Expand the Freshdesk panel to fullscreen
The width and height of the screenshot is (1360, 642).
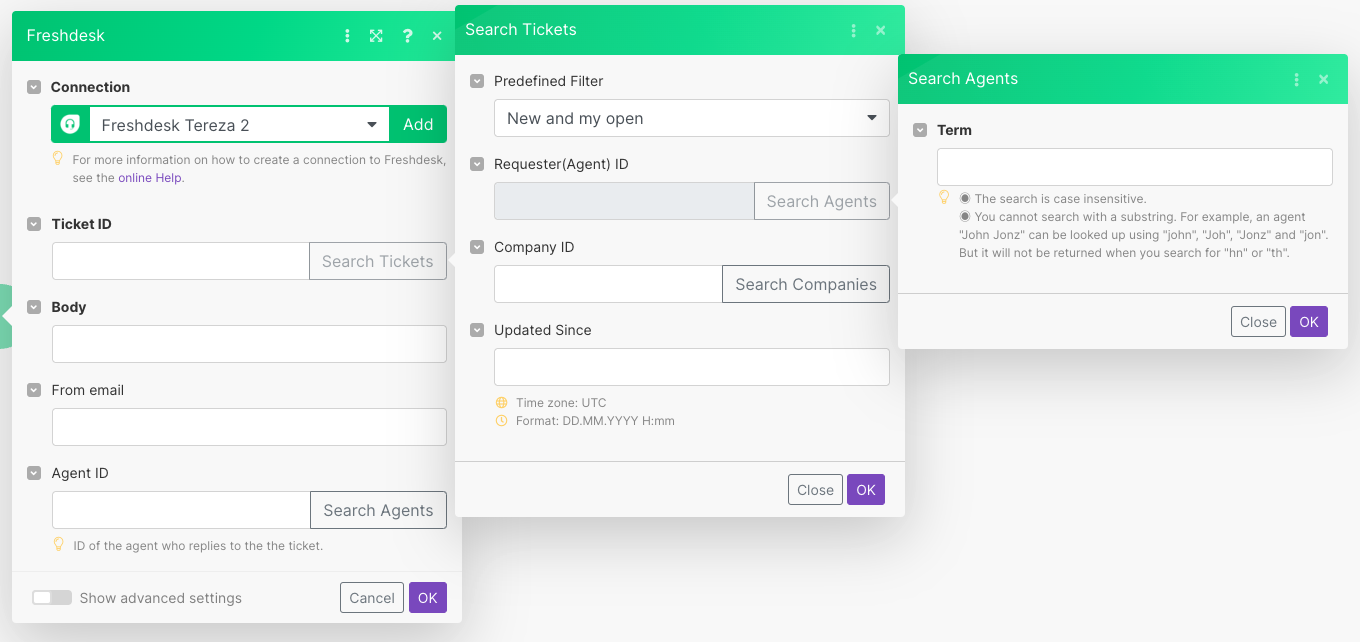(376, 36)
